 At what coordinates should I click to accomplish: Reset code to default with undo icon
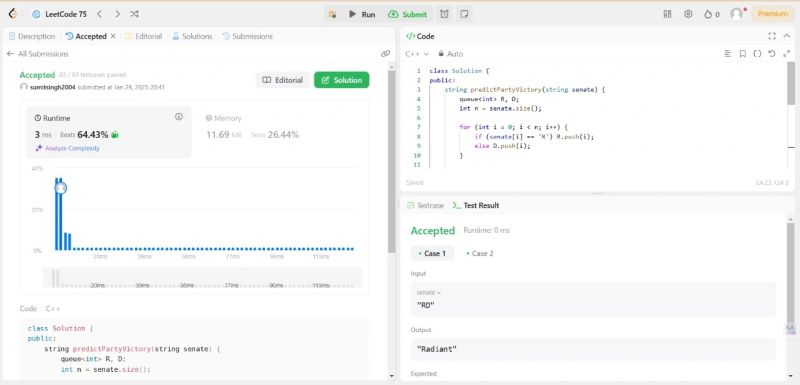(772, 54)
